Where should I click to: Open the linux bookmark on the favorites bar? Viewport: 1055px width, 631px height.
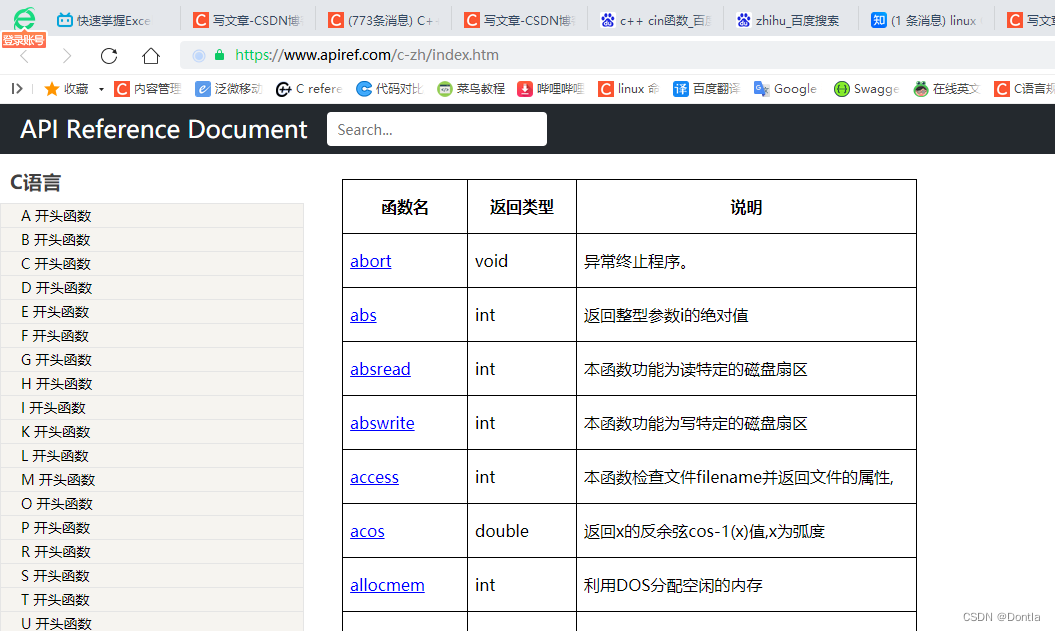[628, 88]
